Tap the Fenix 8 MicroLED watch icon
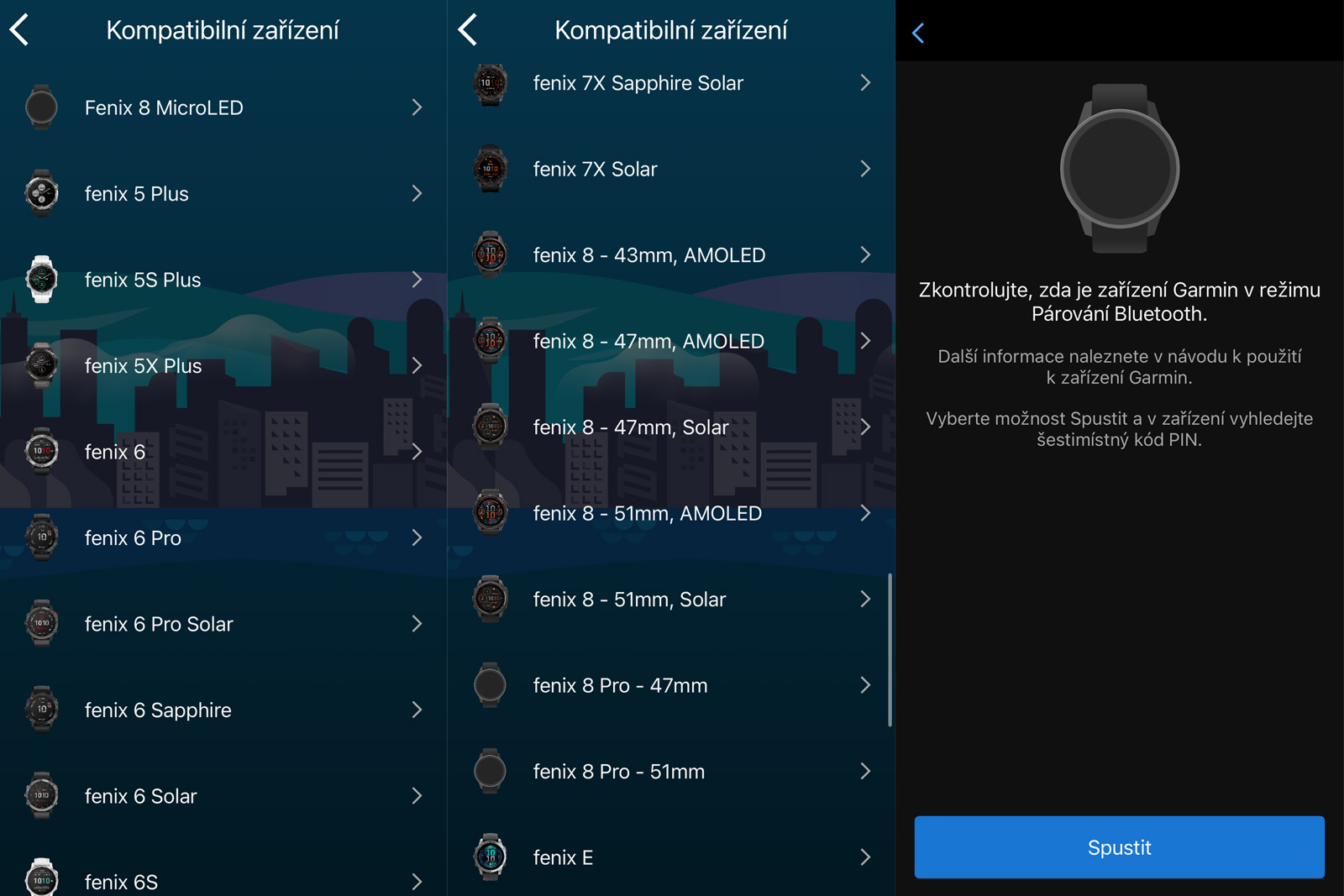This screenshot has width=1344, height=896. tap(41, 107)
